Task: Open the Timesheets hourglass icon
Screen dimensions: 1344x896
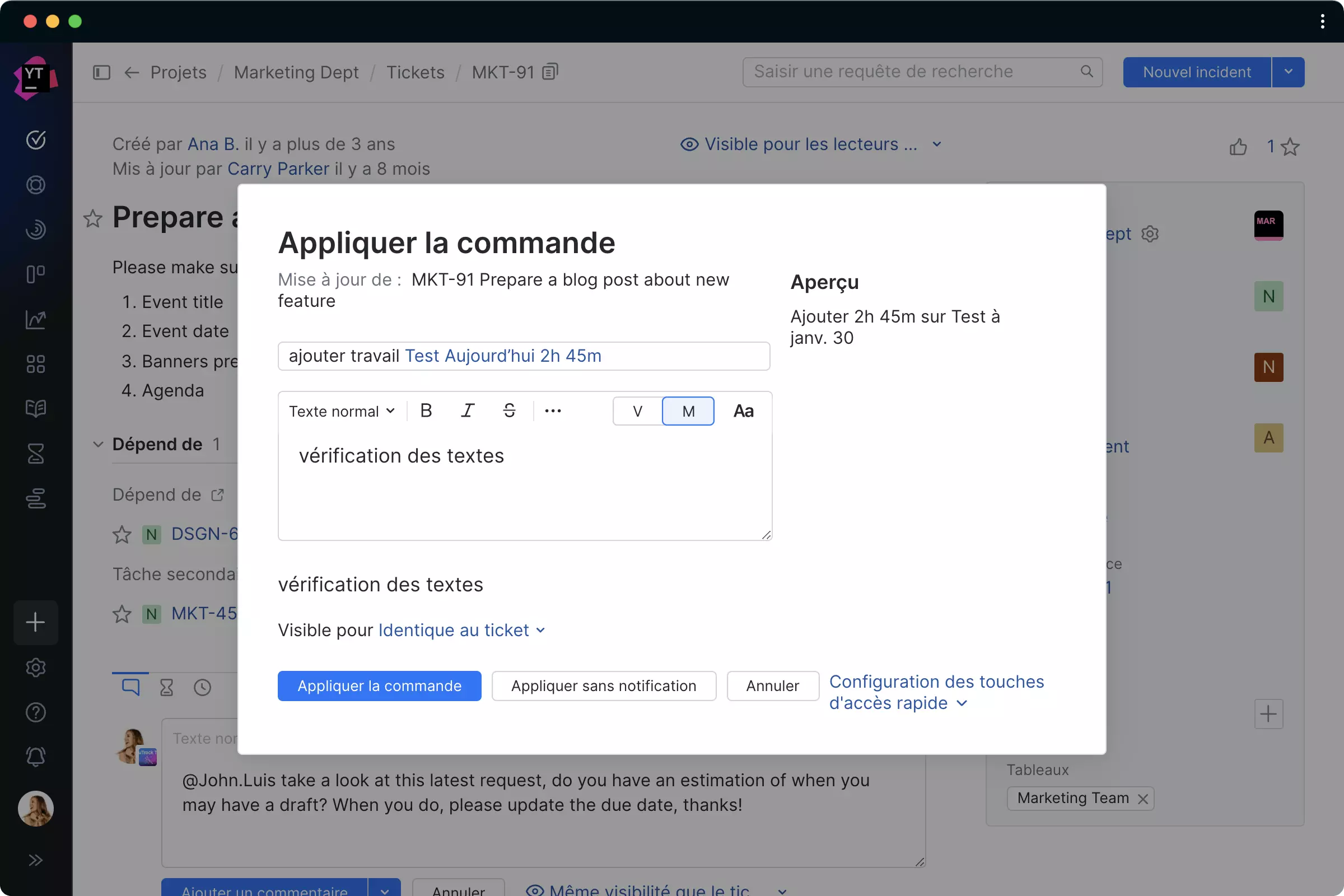Action: pos(35,453)
